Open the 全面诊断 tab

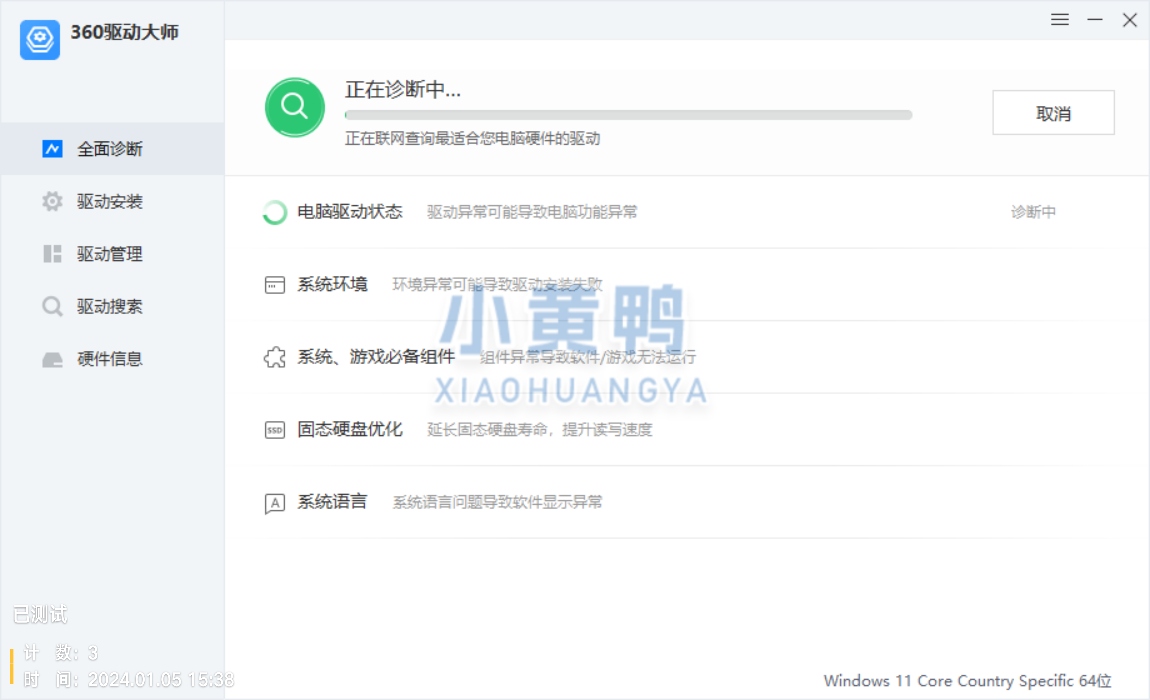tap(112, 149)
